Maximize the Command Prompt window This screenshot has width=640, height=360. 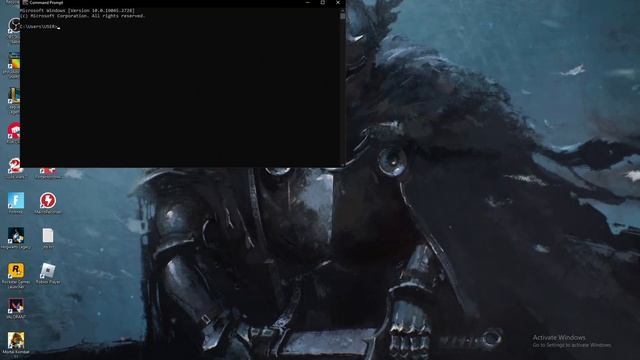point(323,2)
